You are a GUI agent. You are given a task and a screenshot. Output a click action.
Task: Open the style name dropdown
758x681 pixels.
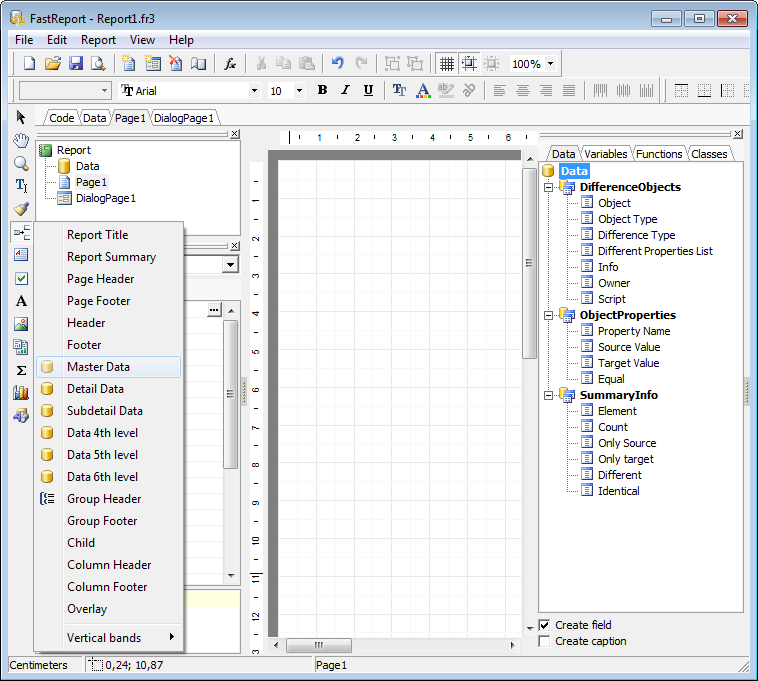pos(104,90)
